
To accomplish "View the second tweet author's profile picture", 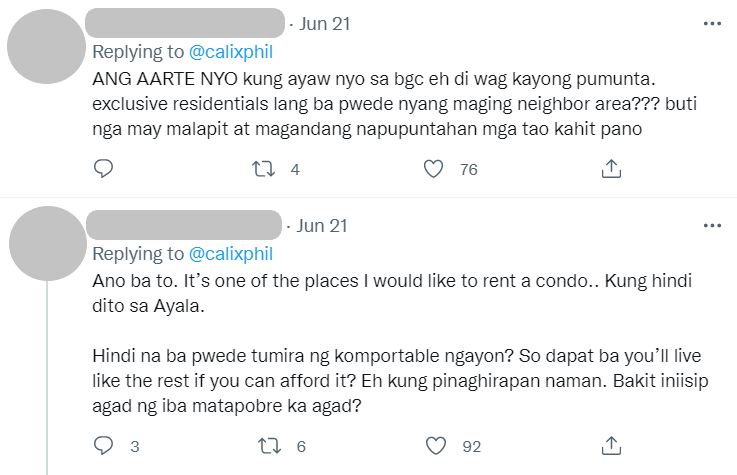I will (48, 243).
